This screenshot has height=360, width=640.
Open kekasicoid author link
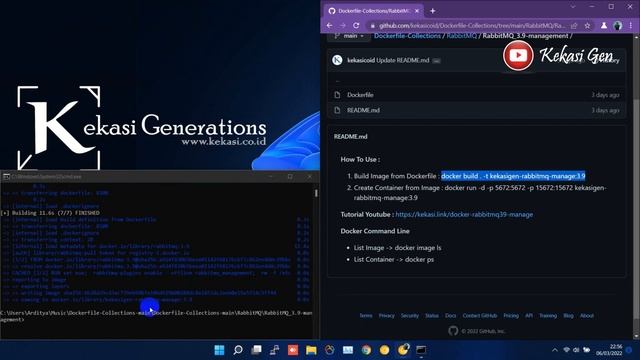point(361,60)
